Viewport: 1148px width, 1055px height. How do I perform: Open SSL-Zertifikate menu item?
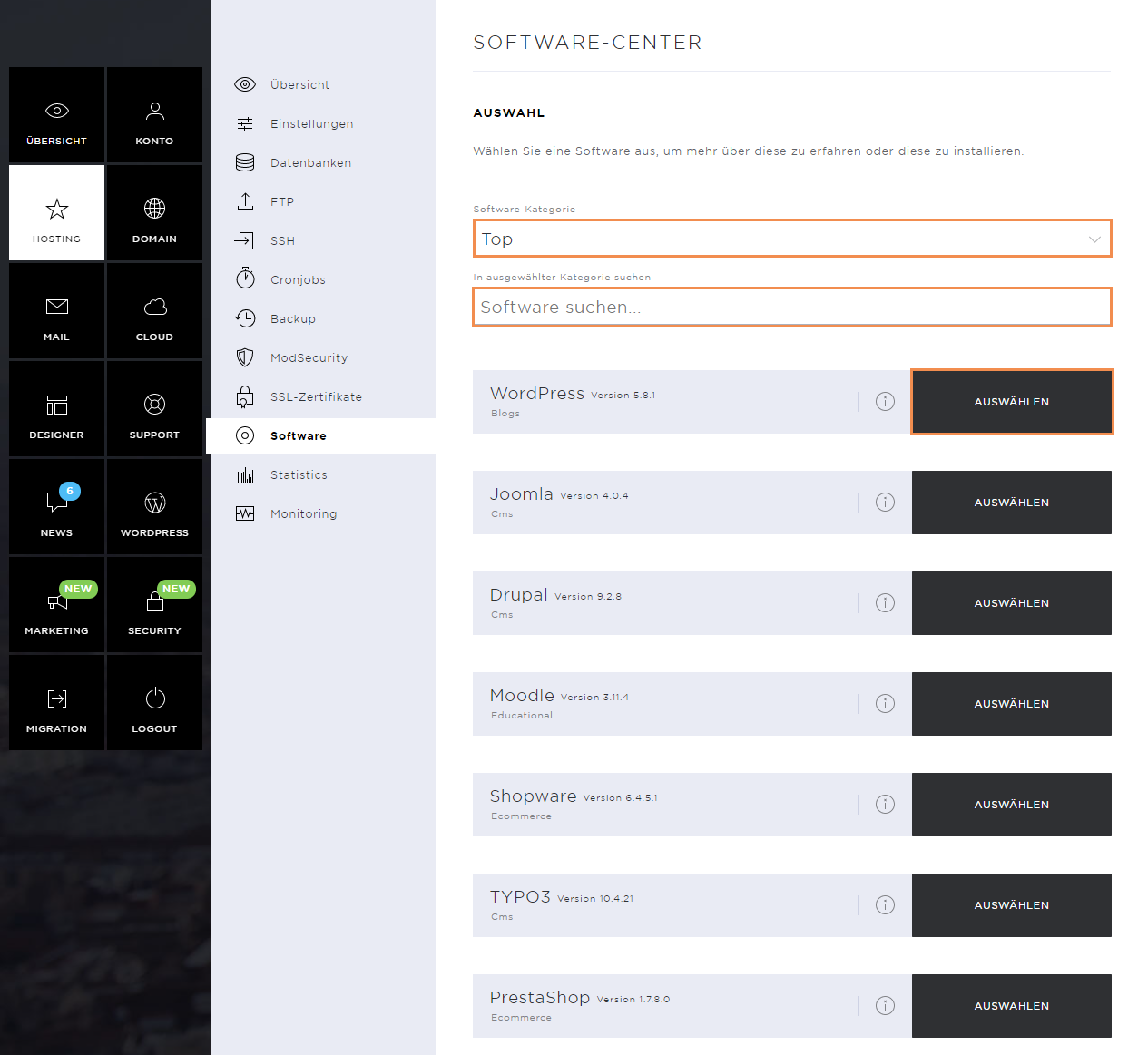[321, 396]
